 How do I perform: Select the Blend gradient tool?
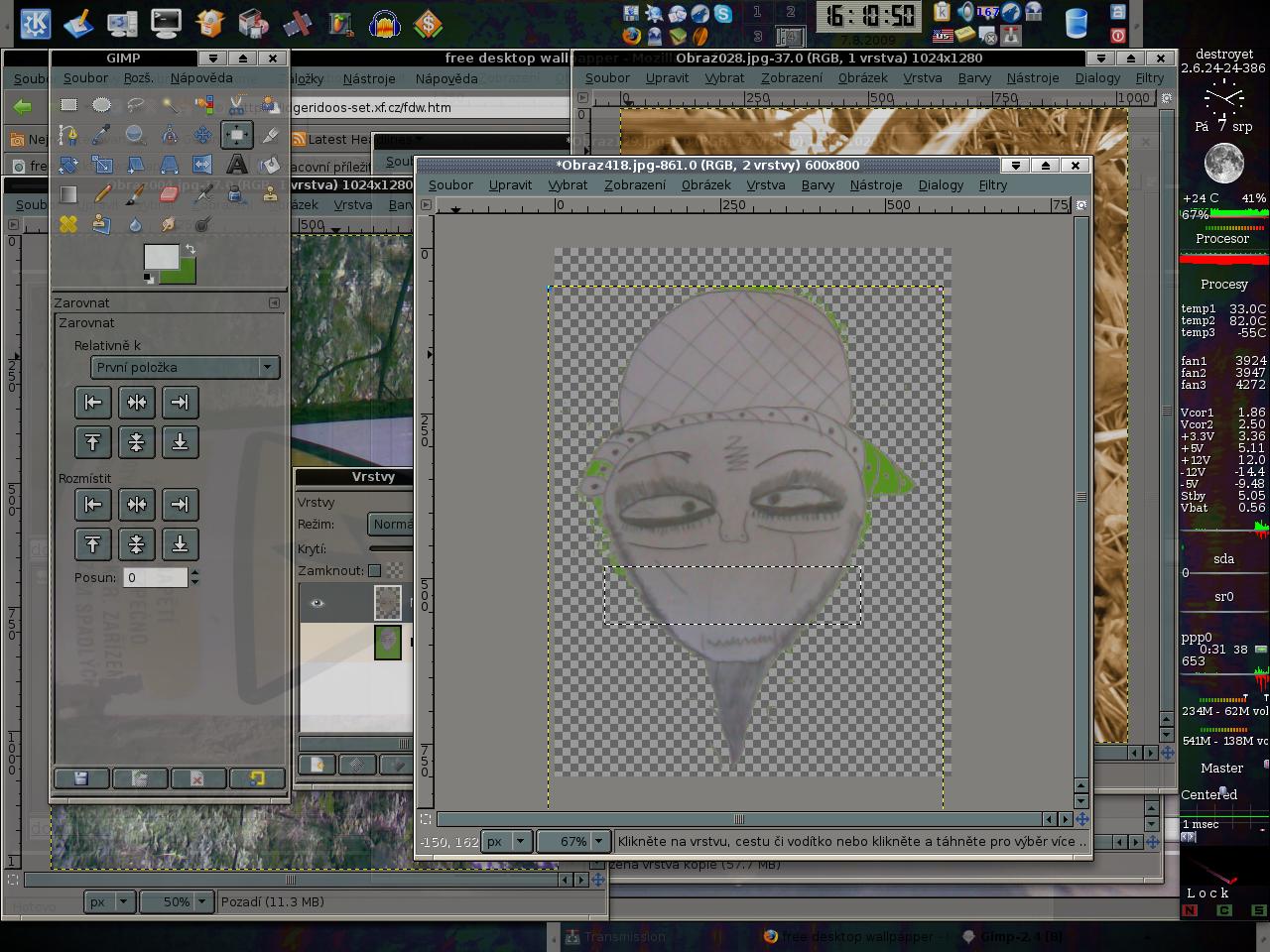coord(68,194)
